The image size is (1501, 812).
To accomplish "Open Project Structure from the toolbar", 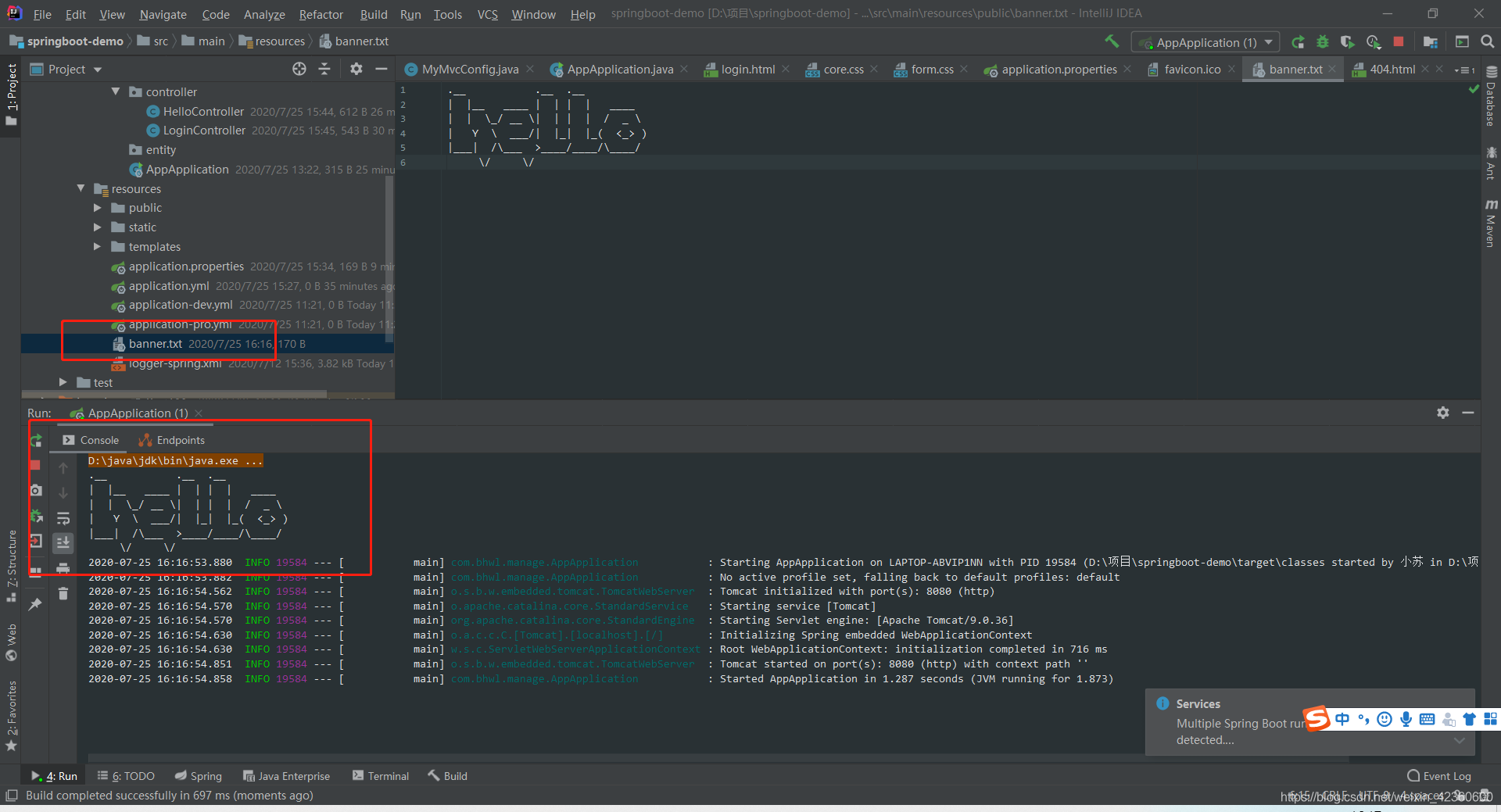I will (1431, 42).
